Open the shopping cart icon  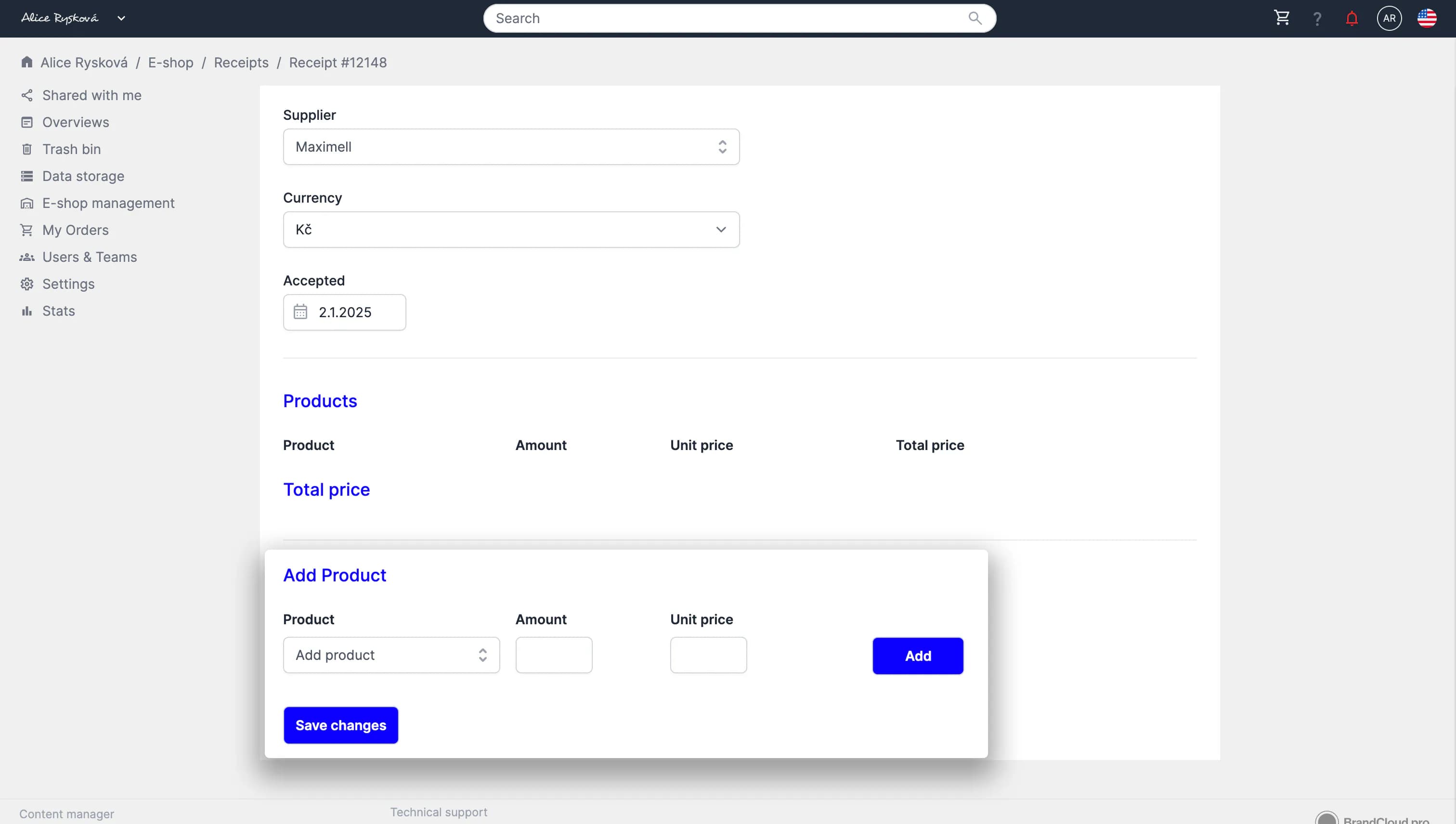point(1282,18)
